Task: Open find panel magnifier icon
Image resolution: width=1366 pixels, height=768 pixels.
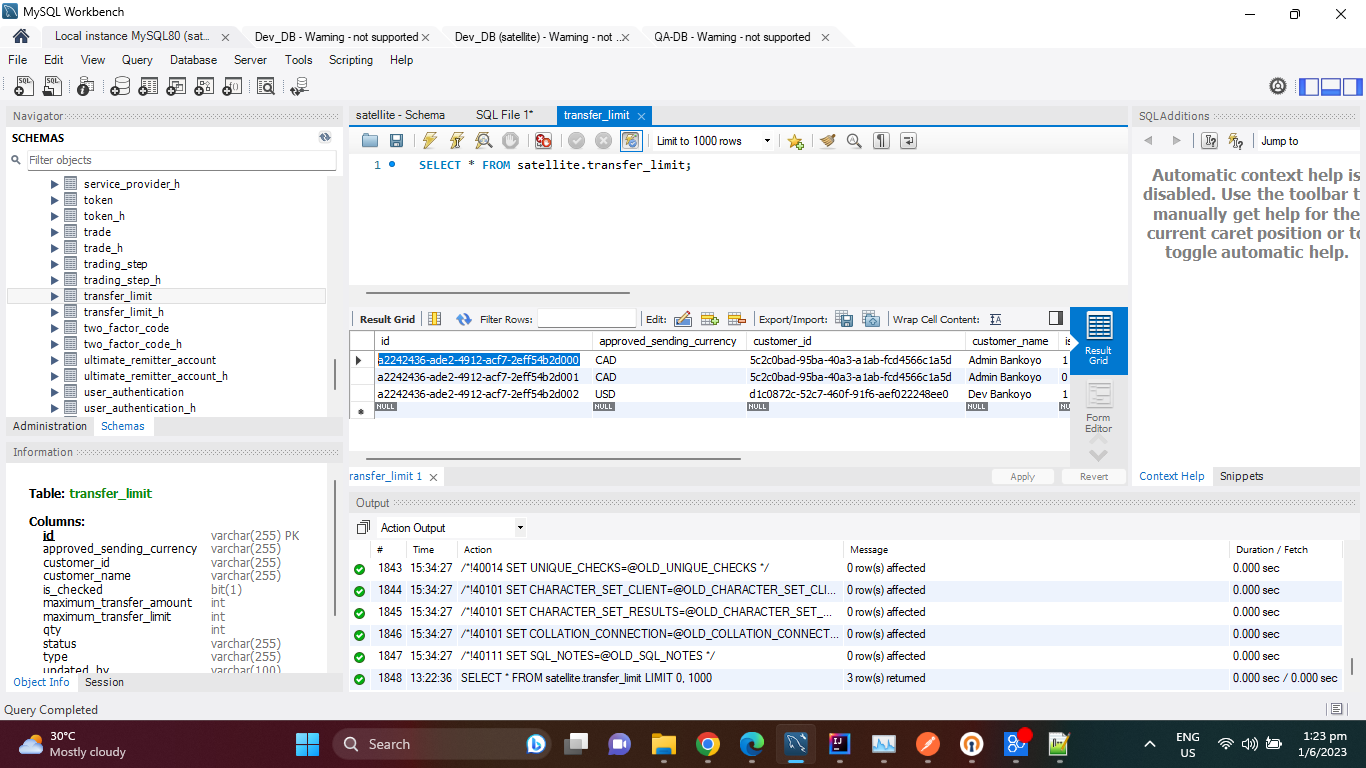Action: [854, 141]
